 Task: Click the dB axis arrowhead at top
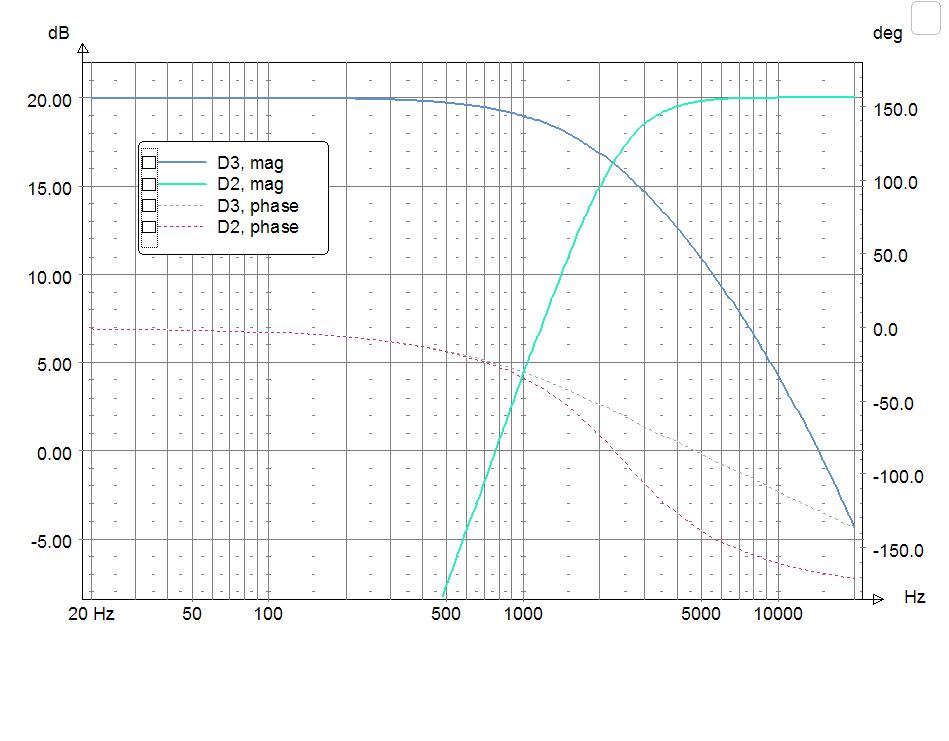tap(84, 48)
